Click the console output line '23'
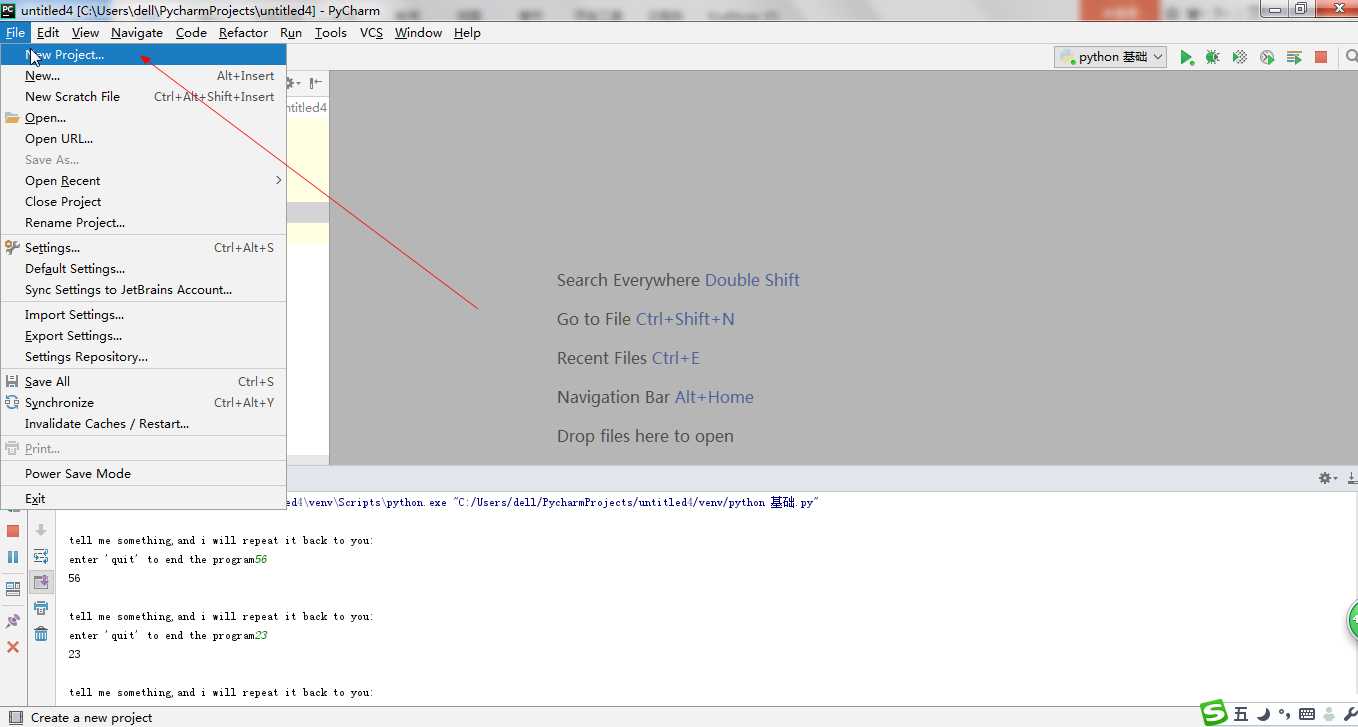1358x727 pixels. coord(75,655)
